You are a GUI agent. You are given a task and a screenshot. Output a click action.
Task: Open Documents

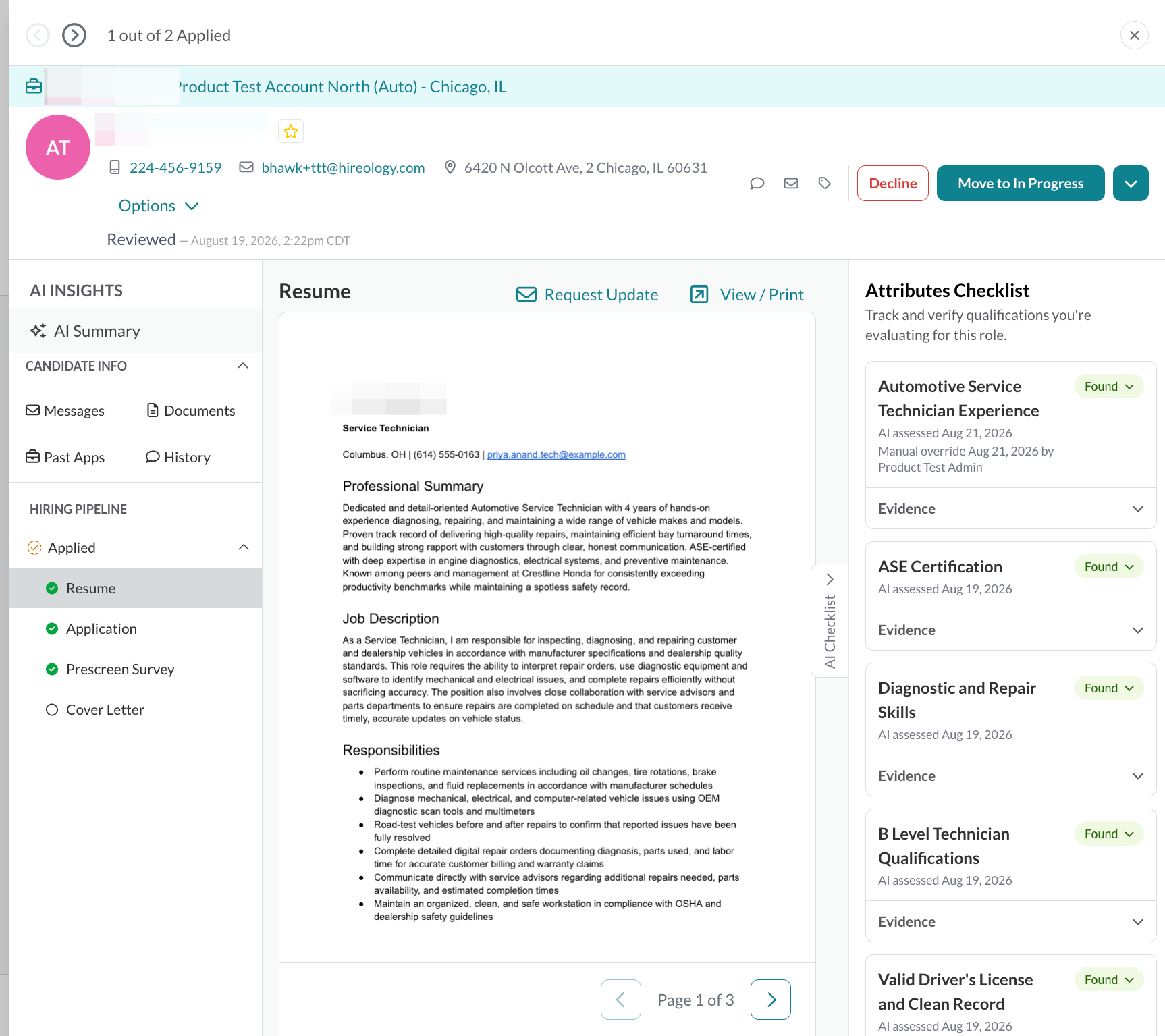coord(191,410)
